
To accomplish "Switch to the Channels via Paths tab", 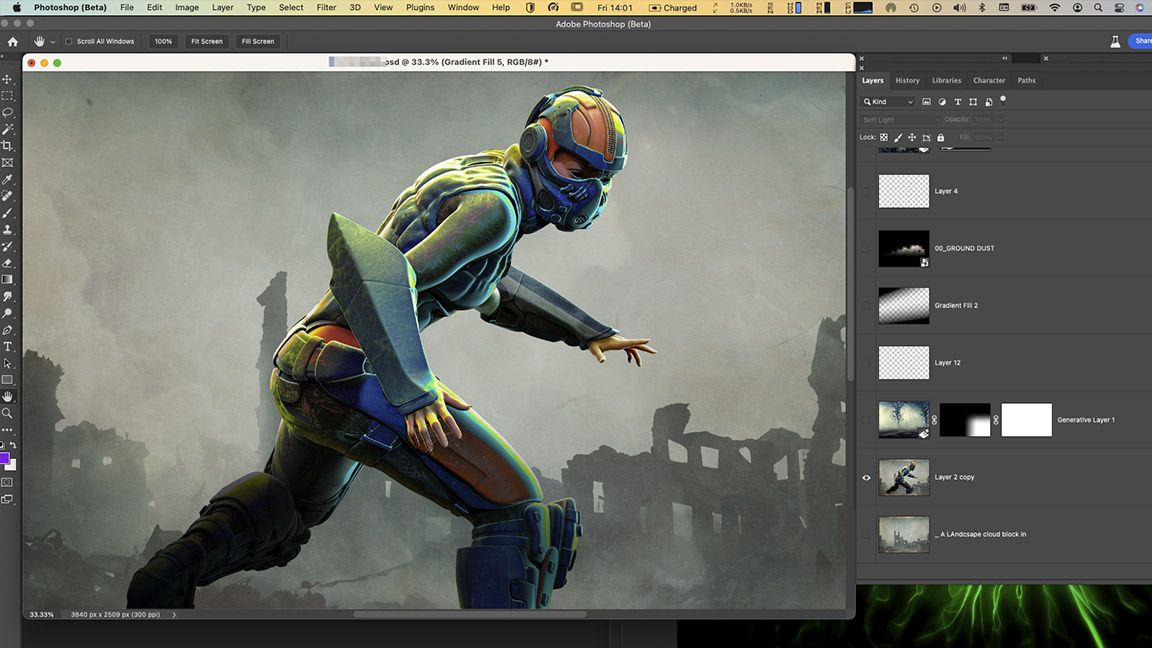I will pyautogui.click(x=1026, y=80).
